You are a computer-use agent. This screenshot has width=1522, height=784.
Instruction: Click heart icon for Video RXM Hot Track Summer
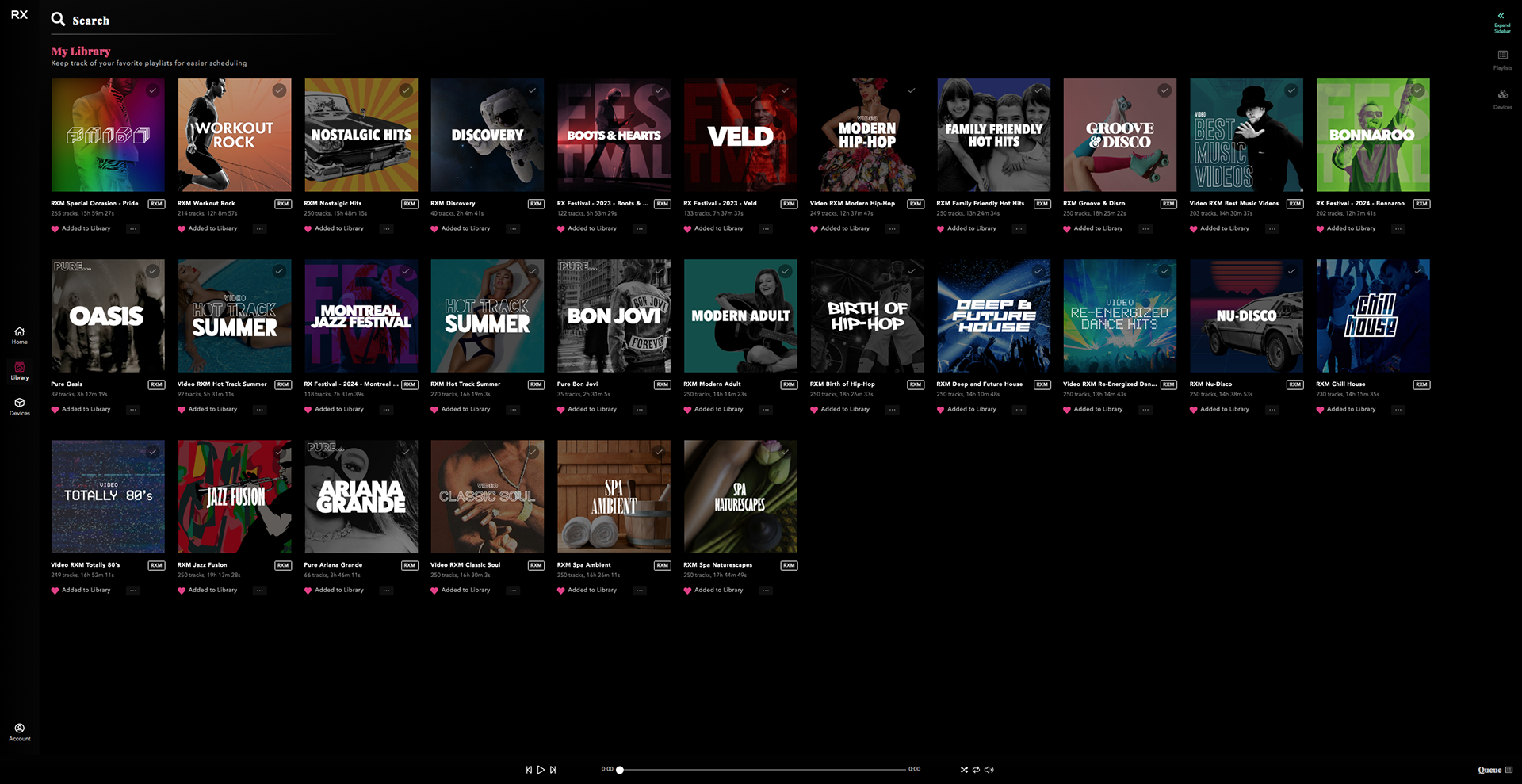[182, 410]
